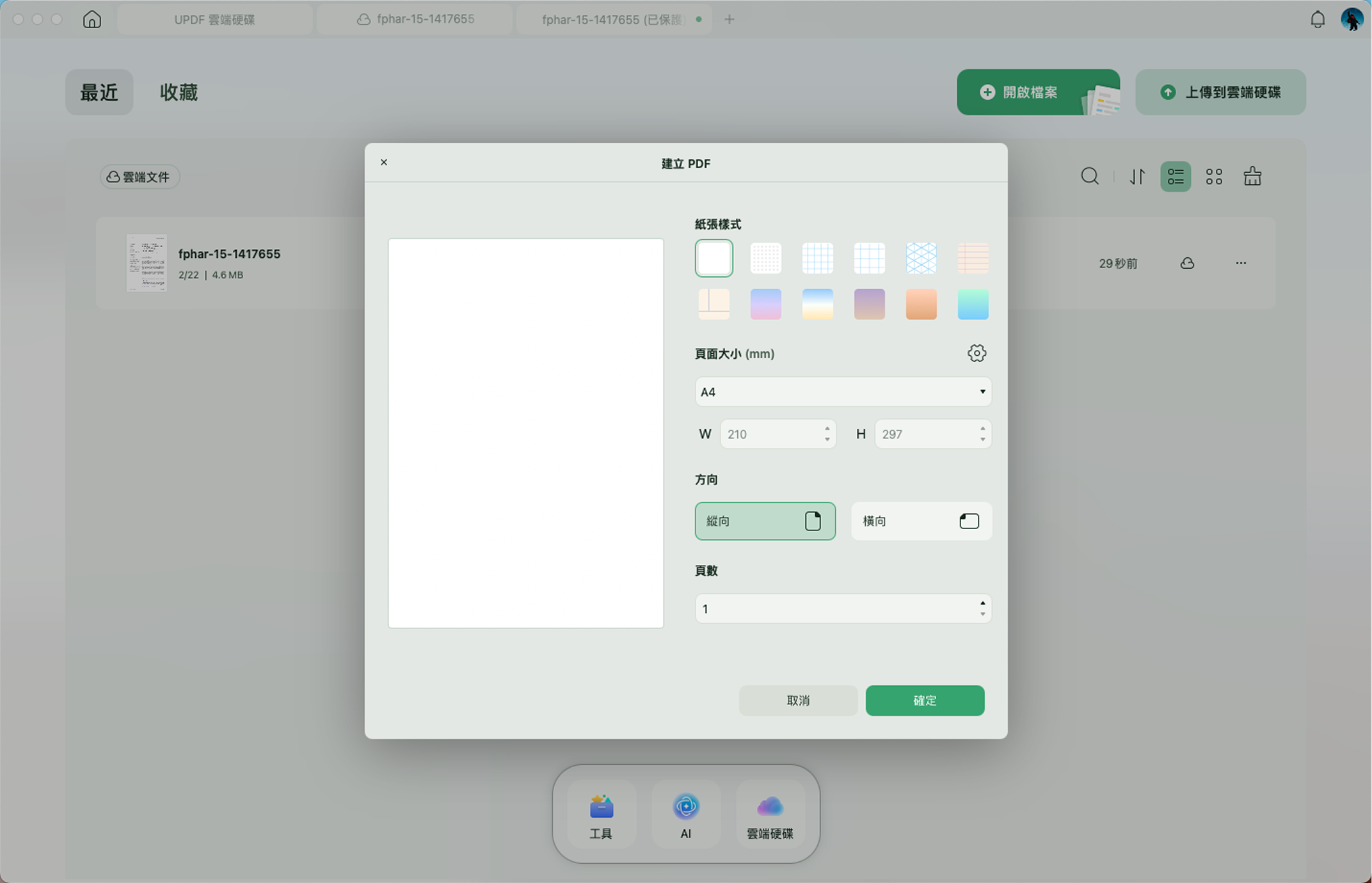Open the sort order options
This screenshot has width=1372, height=883.
(1137, 176)
